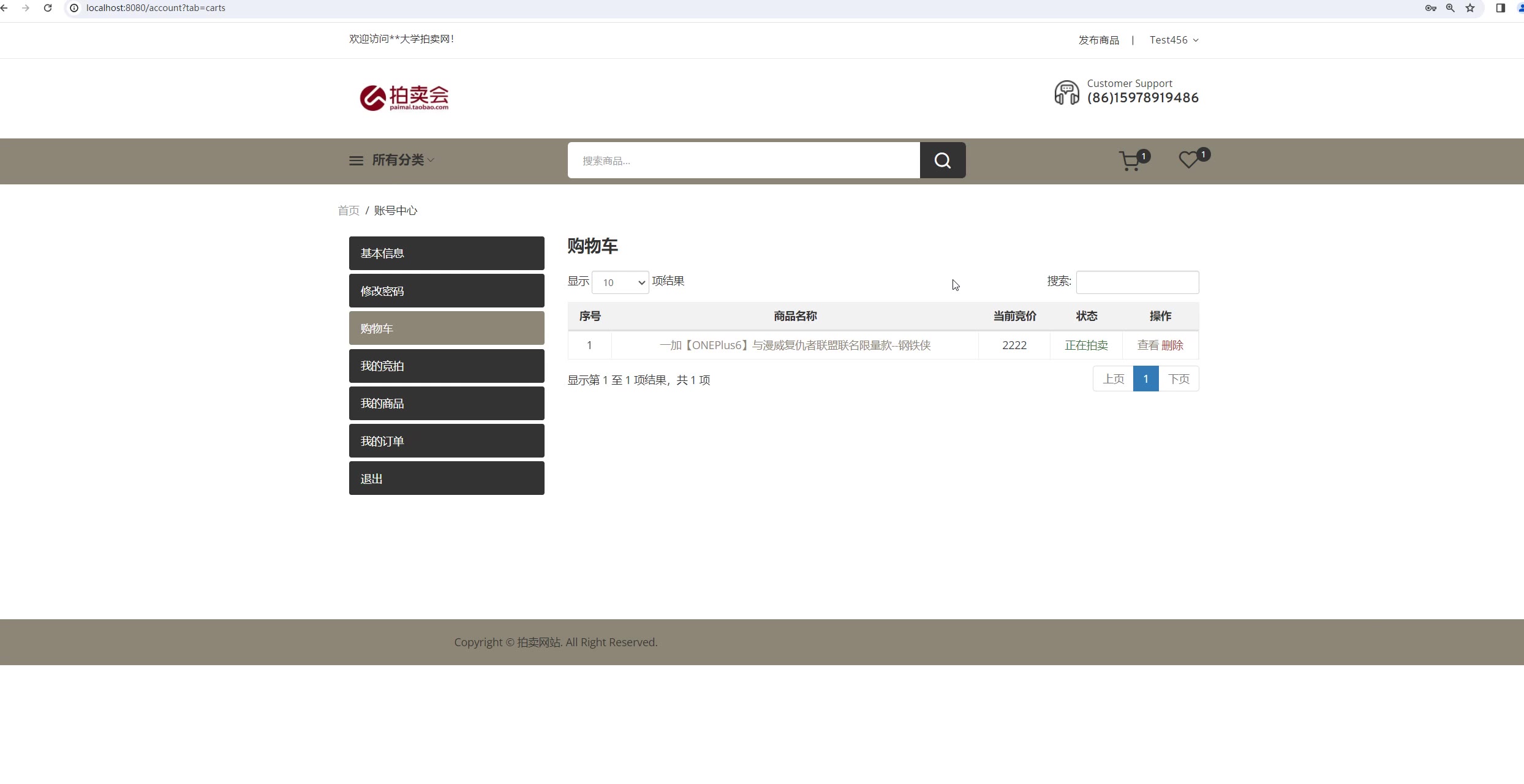Sort by the 状态 column header
The height and width of the screenshot is (784, 1524).
tap(1087, 316)
